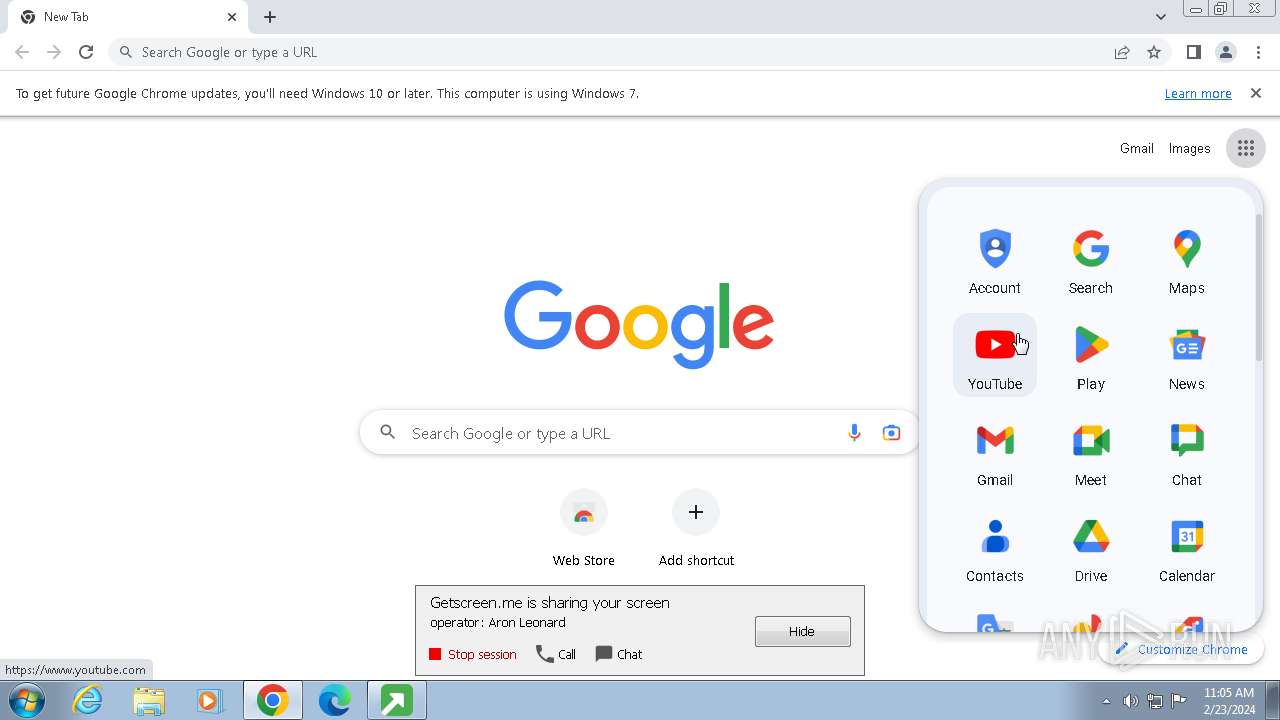
Task: Open the tab search dropdown arrow
Action: [x=1160, y=16]
